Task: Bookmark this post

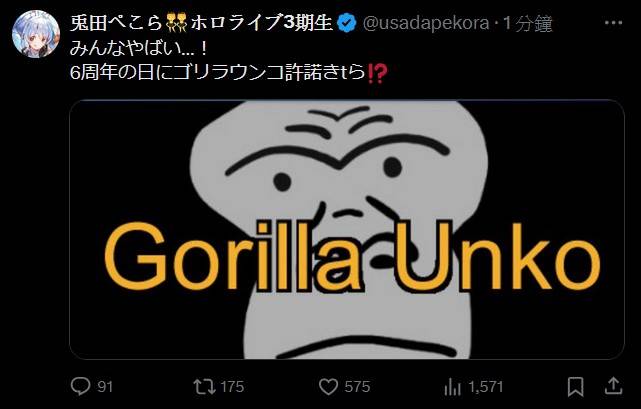Action: pyautogui.click(x=576, y=387)
